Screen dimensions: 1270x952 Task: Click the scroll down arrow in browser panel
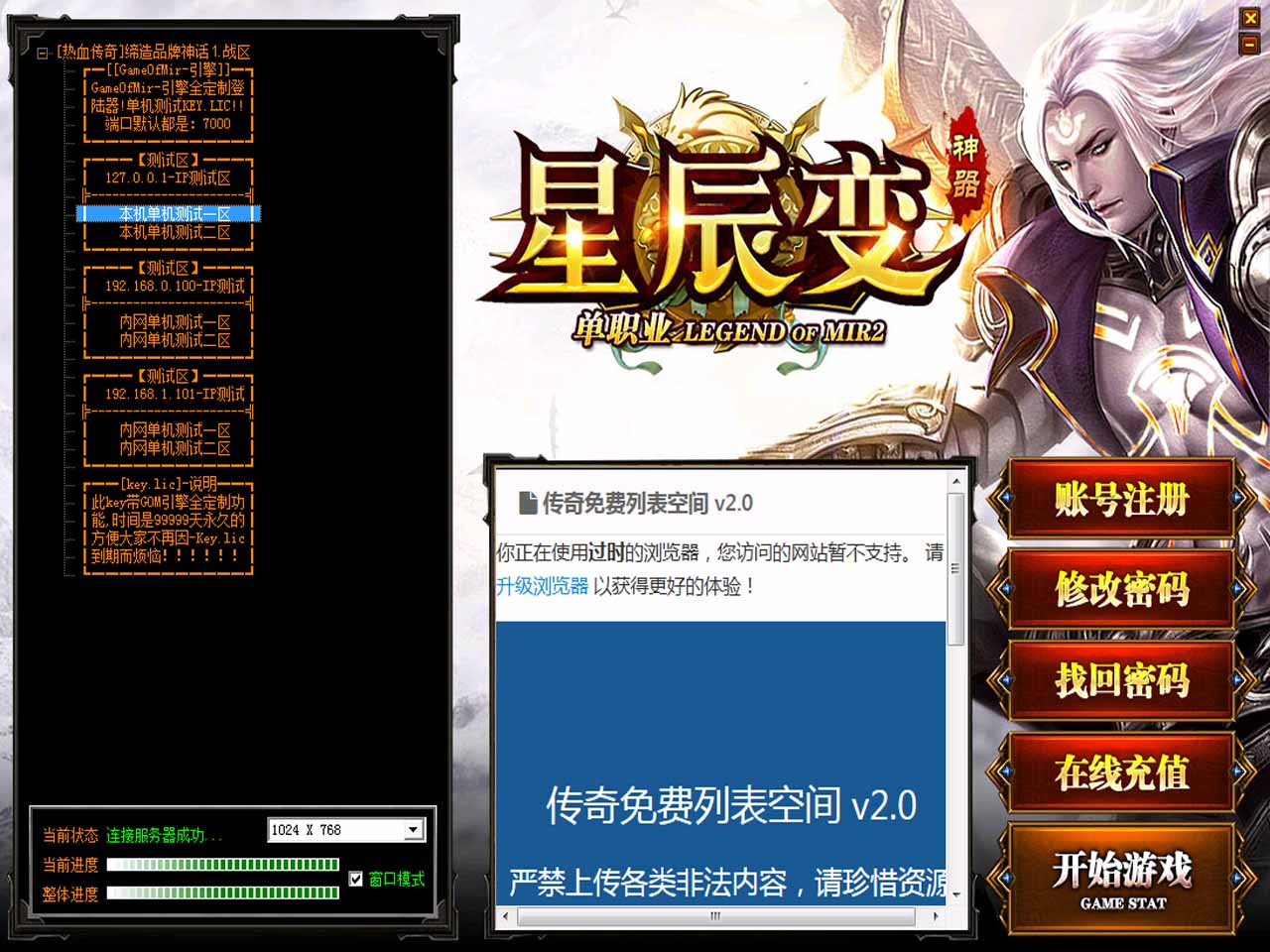[x=955, y=894]
